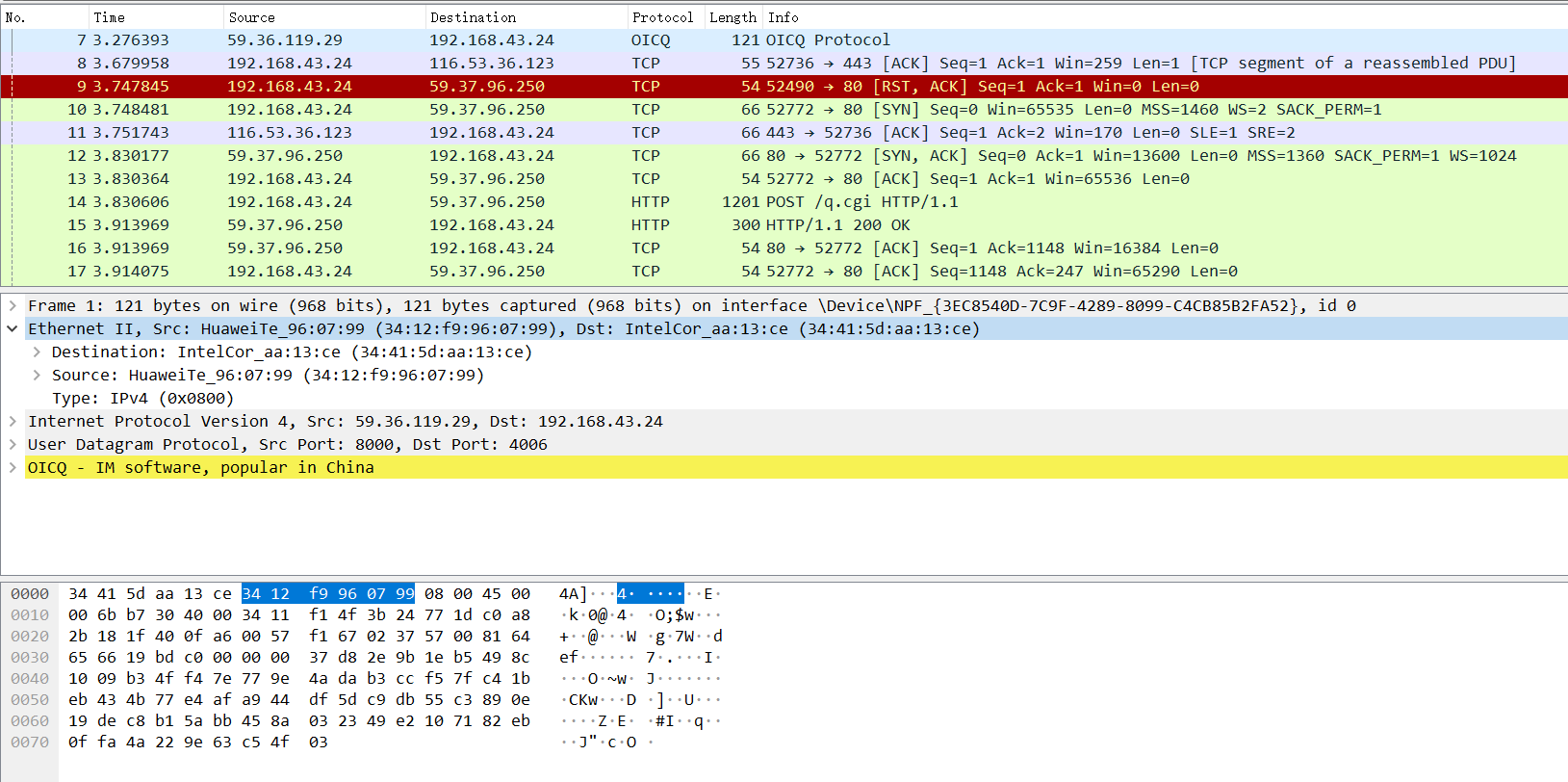Viewport: 1568px width, 782px height.
Task: Click 'OICQ - IM software' line text
Action: click(x=200, y=467)
